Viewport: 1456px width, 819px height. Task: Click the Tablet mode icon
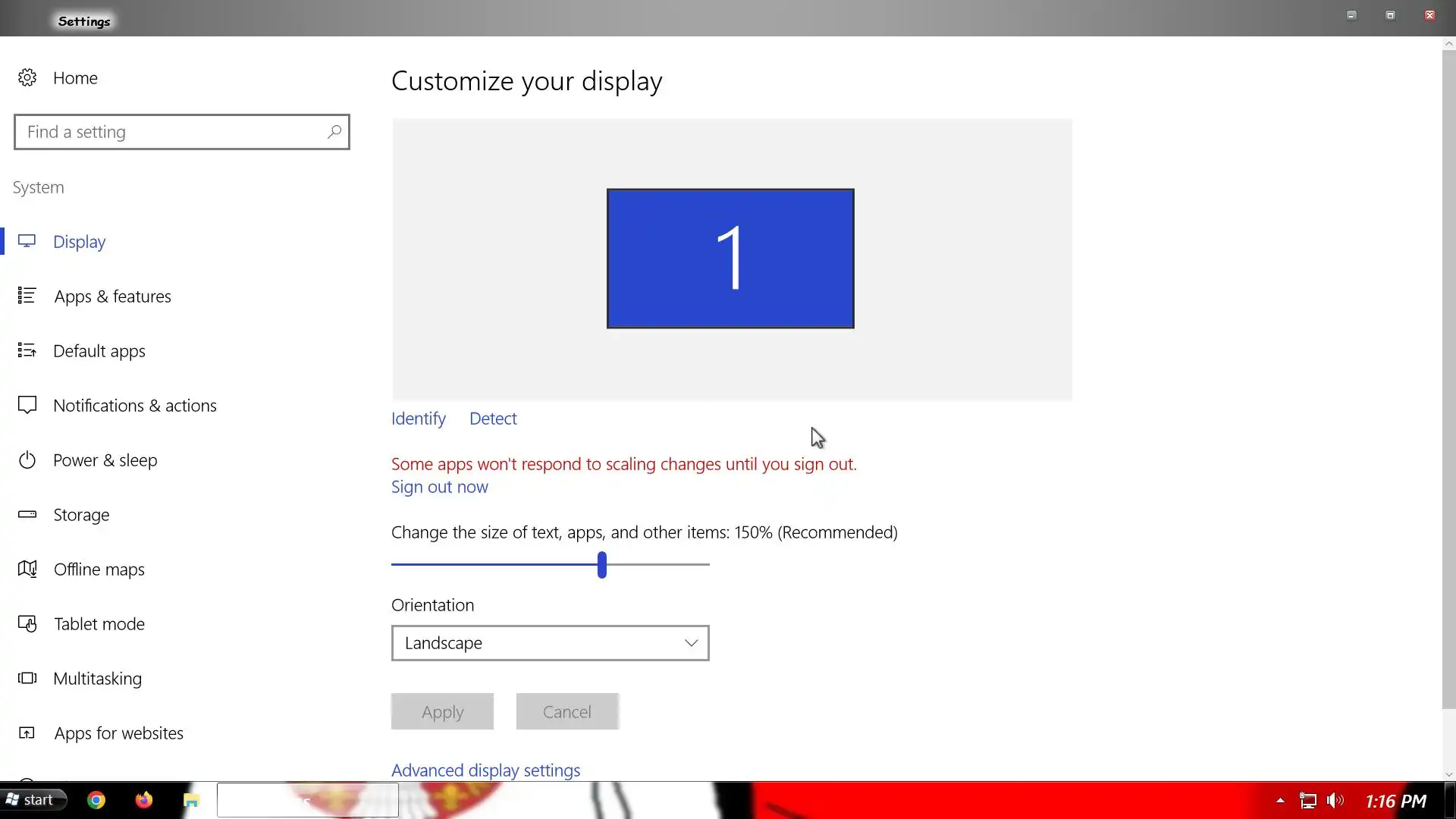pos(27,624)
